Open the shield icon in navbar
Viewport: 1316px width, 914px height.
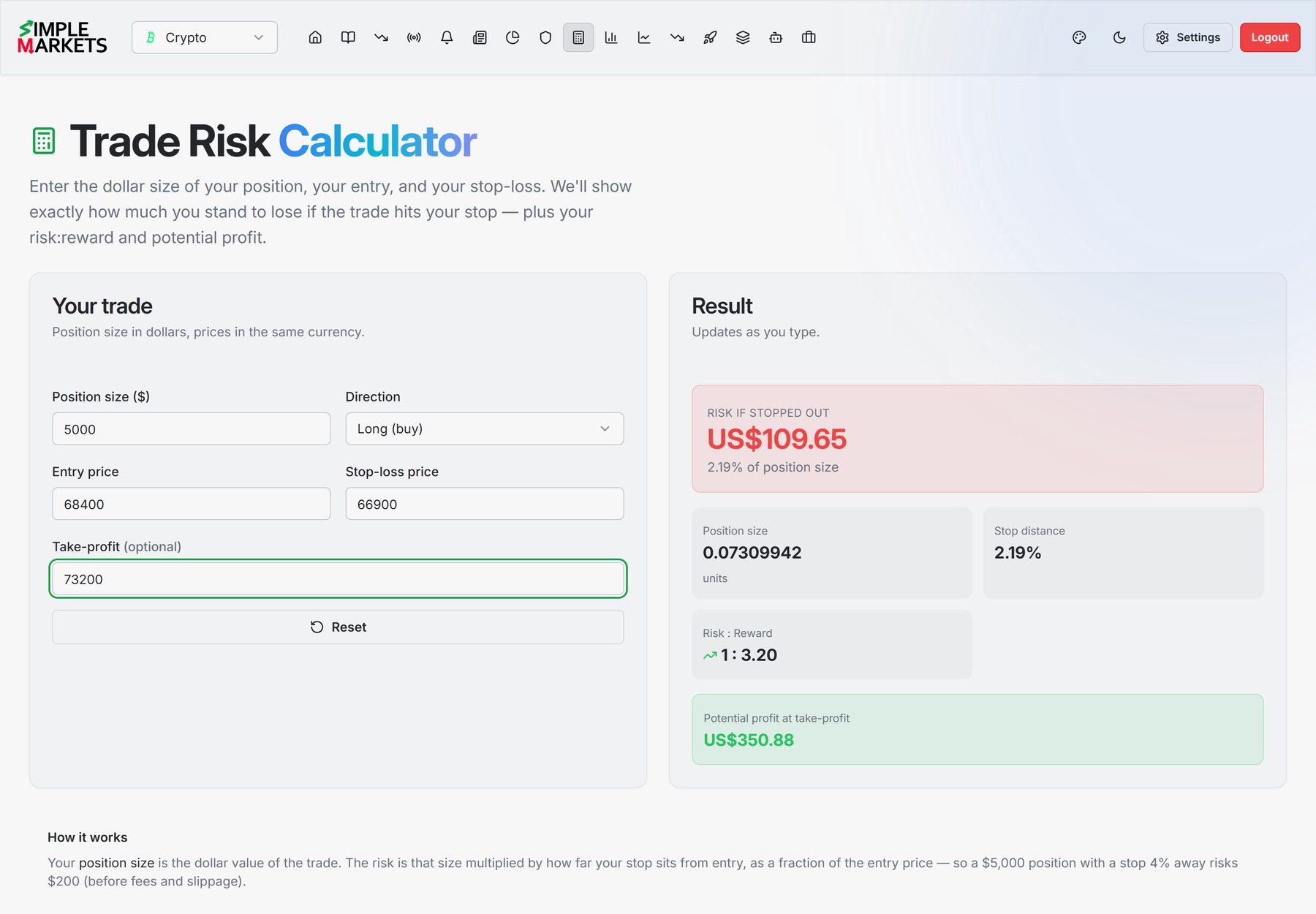(x=545, y=37)
